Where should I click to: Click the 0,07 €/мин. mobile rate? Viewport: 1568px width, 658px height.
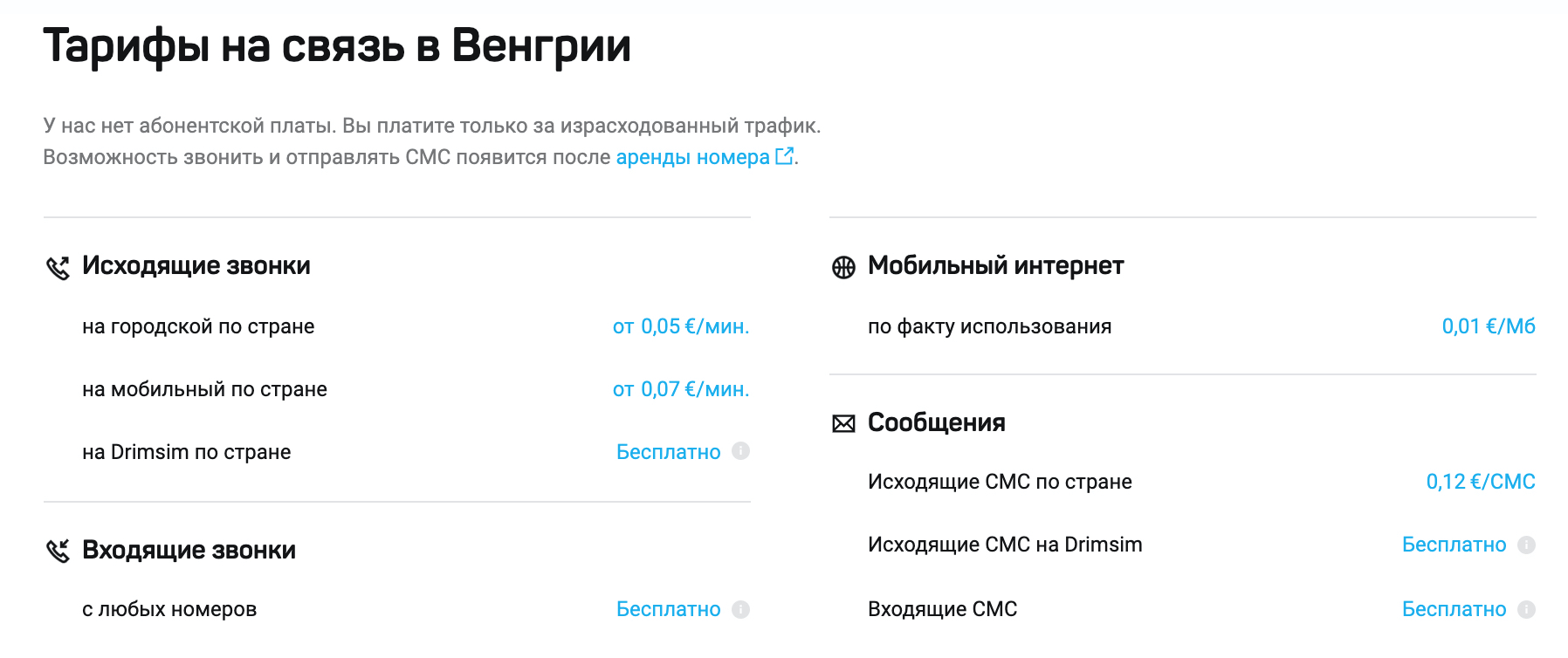[681, 389]
